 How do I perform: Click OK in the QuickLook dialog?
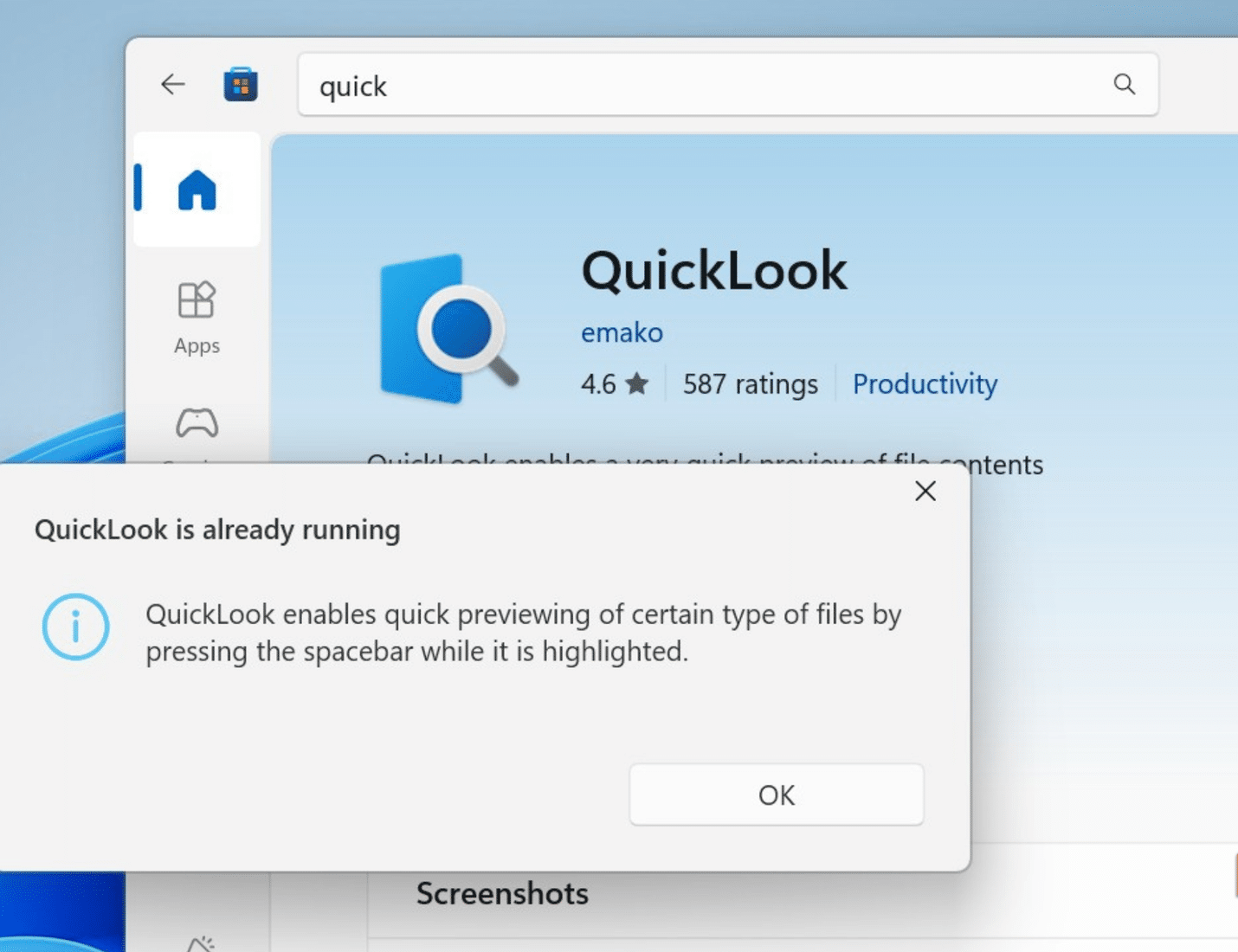pyautogui.click(x=777, y=794)
